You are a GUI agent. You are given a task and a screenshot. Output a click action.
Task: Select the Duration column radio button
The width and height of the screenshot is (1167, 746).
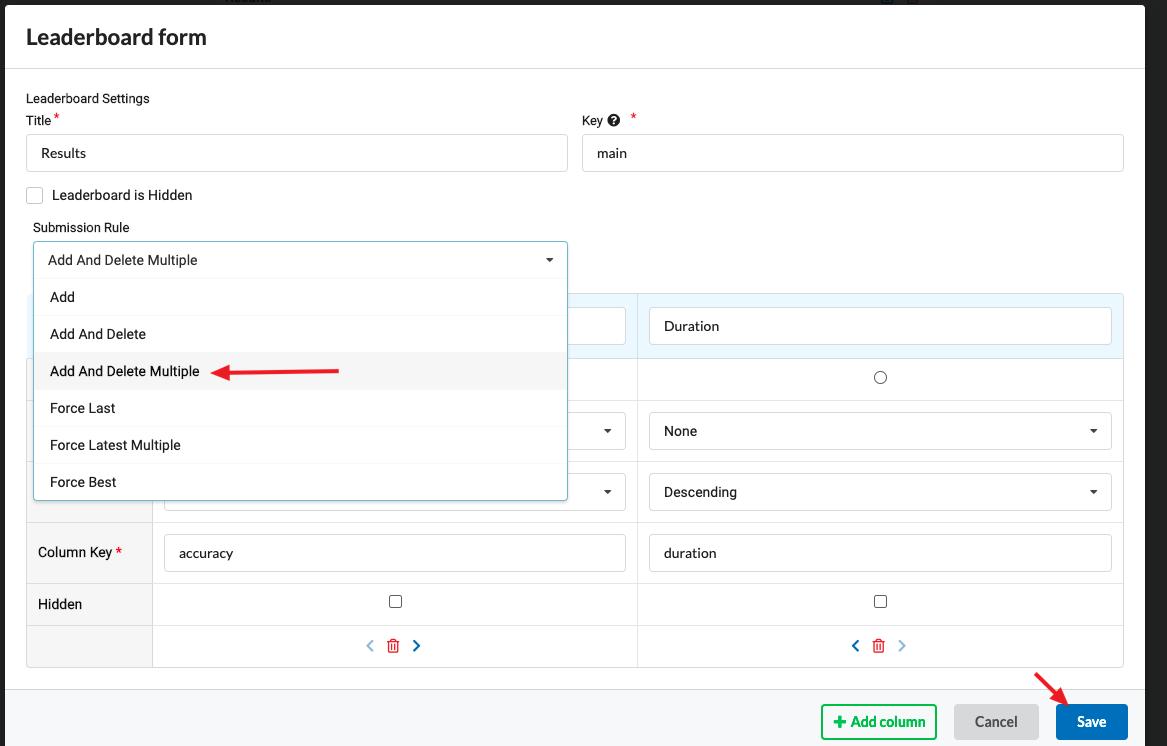click(880, 378)
